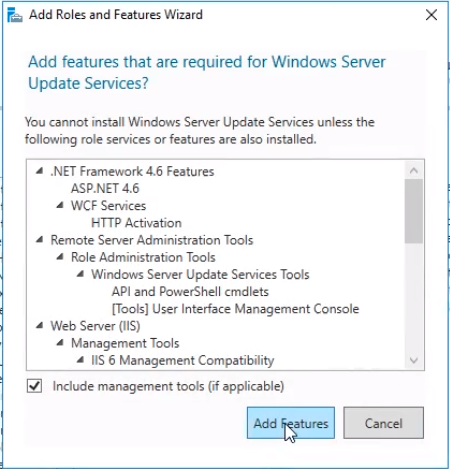This screenshot has height=469, width=450.
Task: Collapse the Web Server (IIS) node
Action: point(40,325)
